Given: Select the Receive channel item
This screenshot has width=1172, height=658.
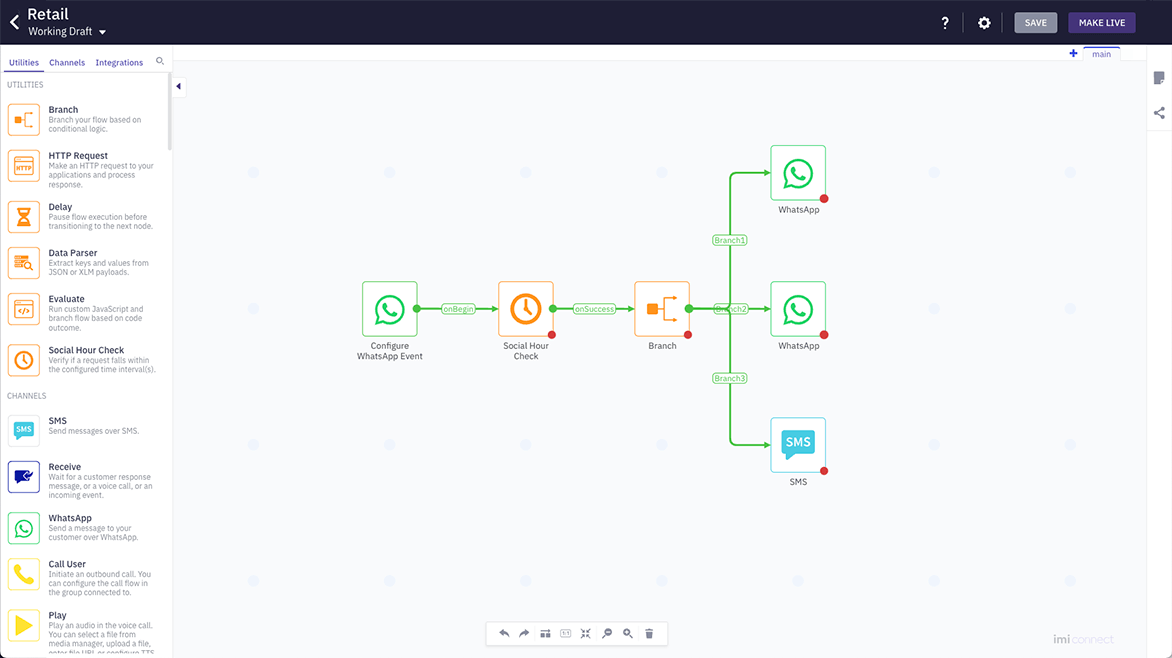Looking at the screenshot, I should click(84, 480).
